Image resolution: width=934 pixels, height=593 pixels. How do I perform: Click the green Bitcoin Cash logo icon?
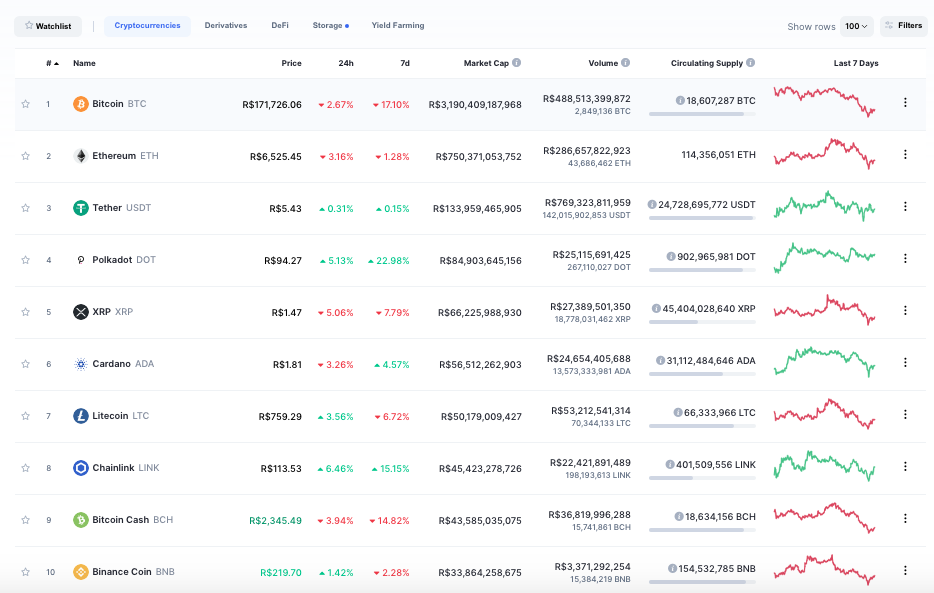pyautogui.click(x=80, y=520)
